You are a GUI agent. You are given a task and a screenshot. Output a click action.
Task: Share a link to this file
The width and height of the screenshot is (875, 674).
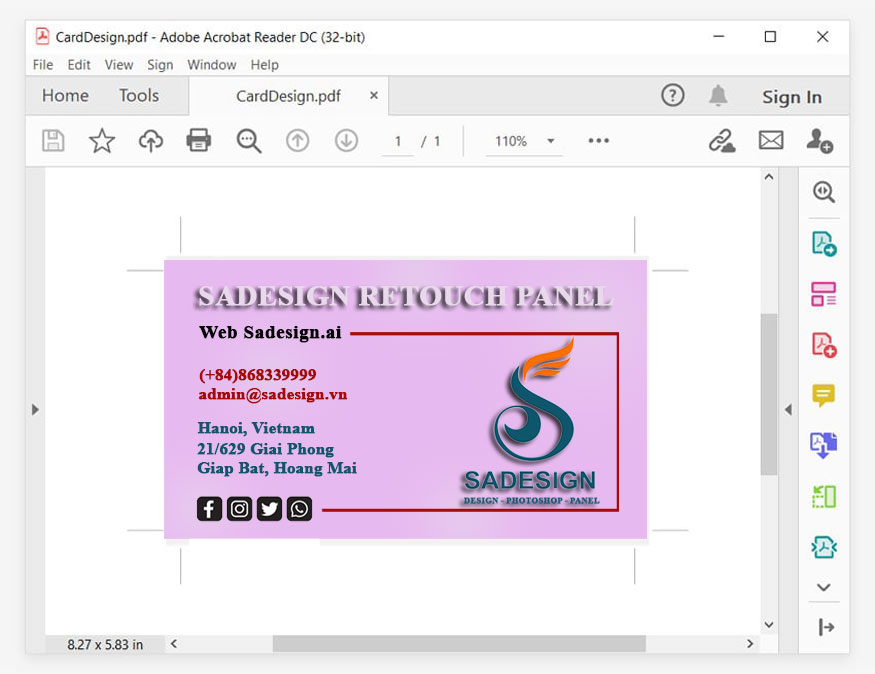(722, 141)
